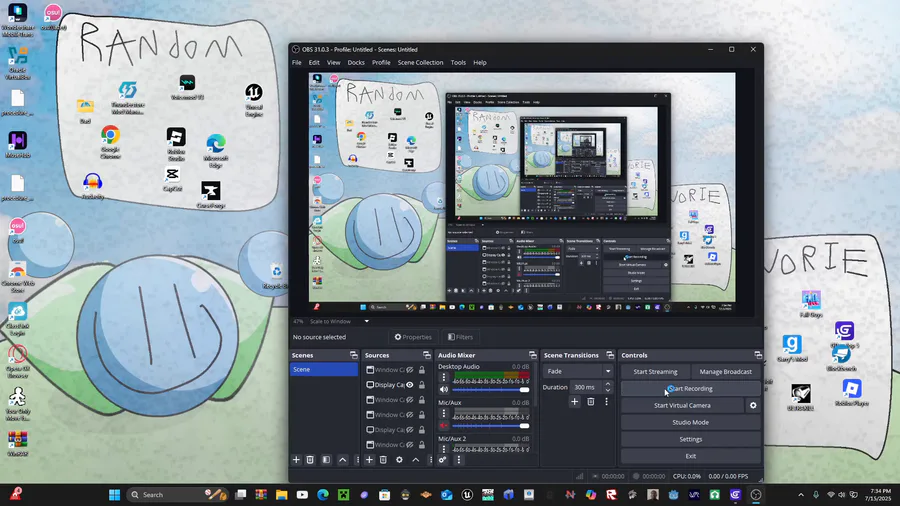900x506 pixels.
Task: Toggle Studio Mode
Action: (x=690, y=422)
